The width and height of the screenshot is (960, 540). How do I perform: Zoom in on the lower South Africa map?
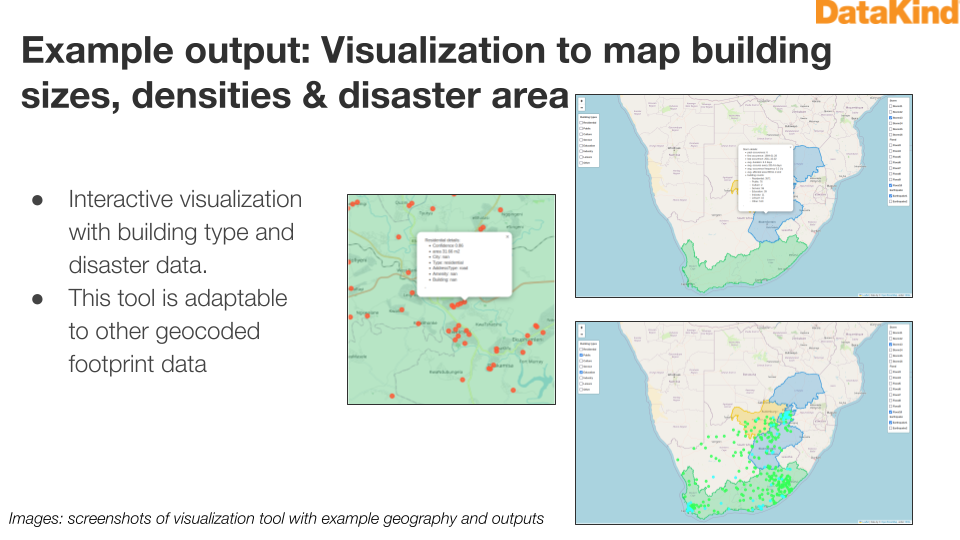pos(582,328)
